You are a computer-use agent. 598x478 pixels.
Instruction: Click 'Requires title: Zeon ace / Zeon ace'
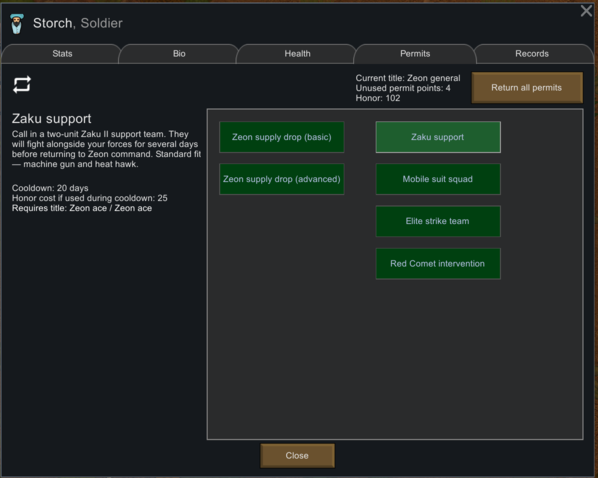coord(82,208)
